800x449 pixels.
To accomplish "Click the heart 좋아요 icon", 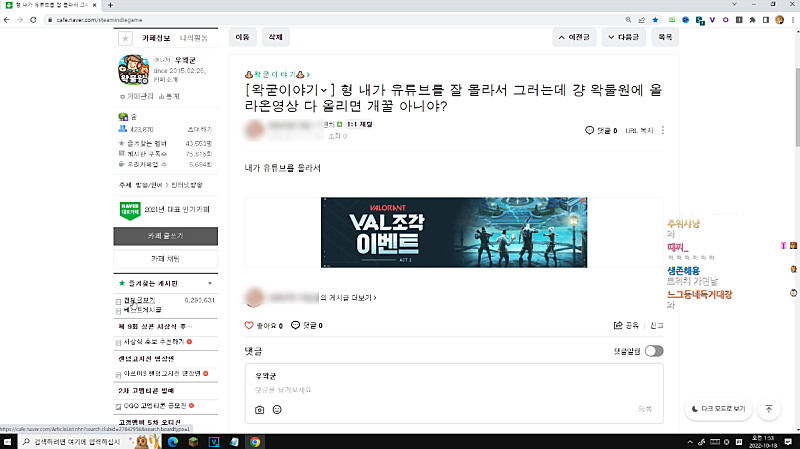I will (249, 326).
